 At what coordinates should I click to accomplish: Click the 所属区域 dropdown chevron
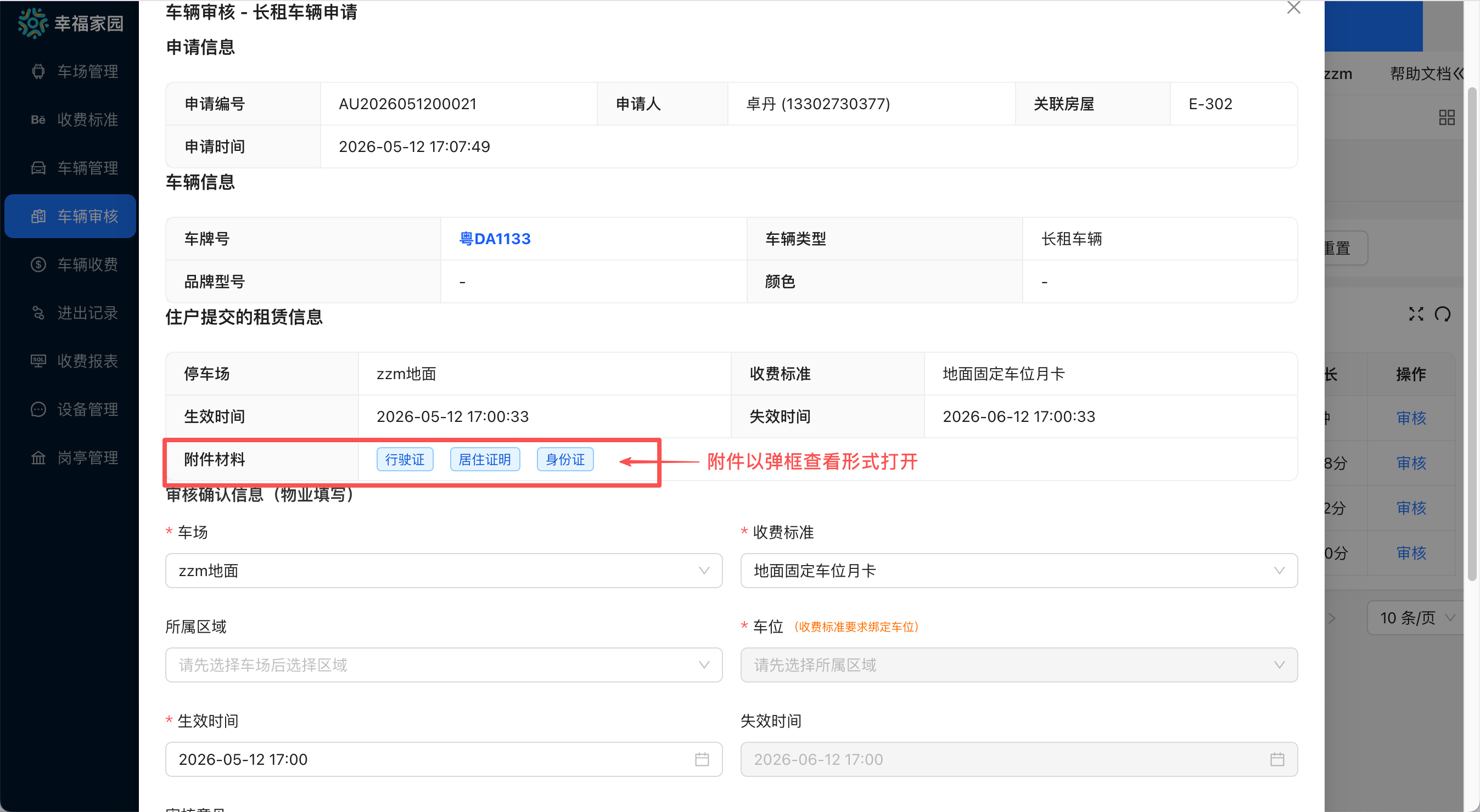(704, 664)
